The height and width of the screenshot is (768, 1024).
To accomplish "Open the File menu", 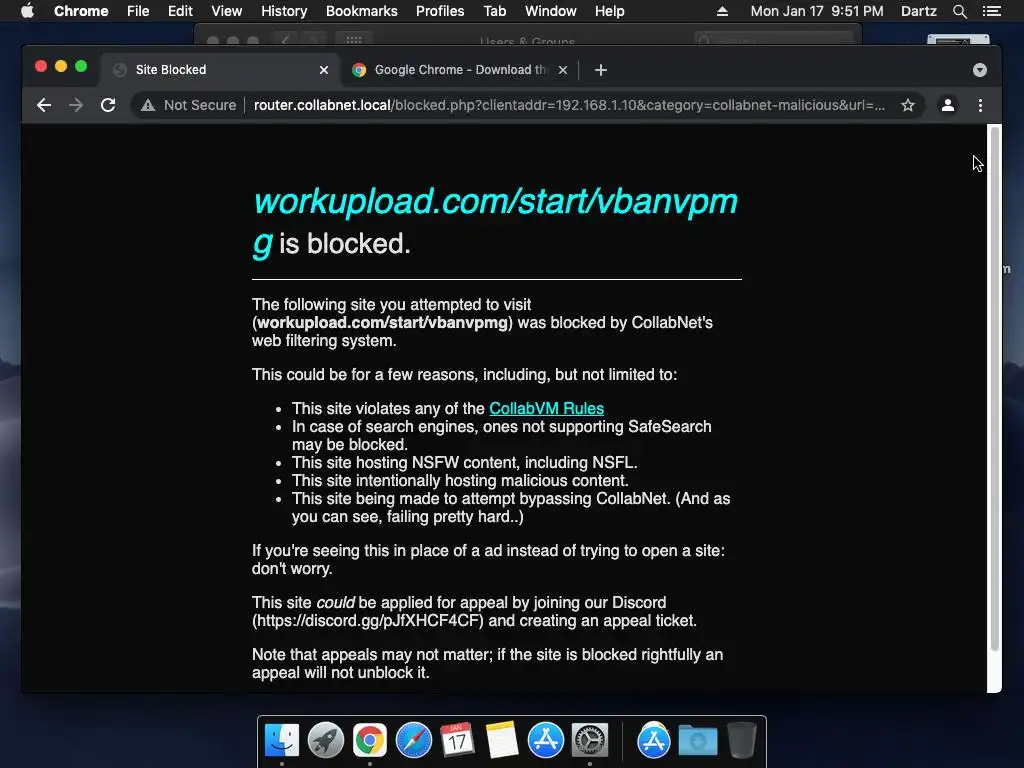I will [x=138, y=11].
